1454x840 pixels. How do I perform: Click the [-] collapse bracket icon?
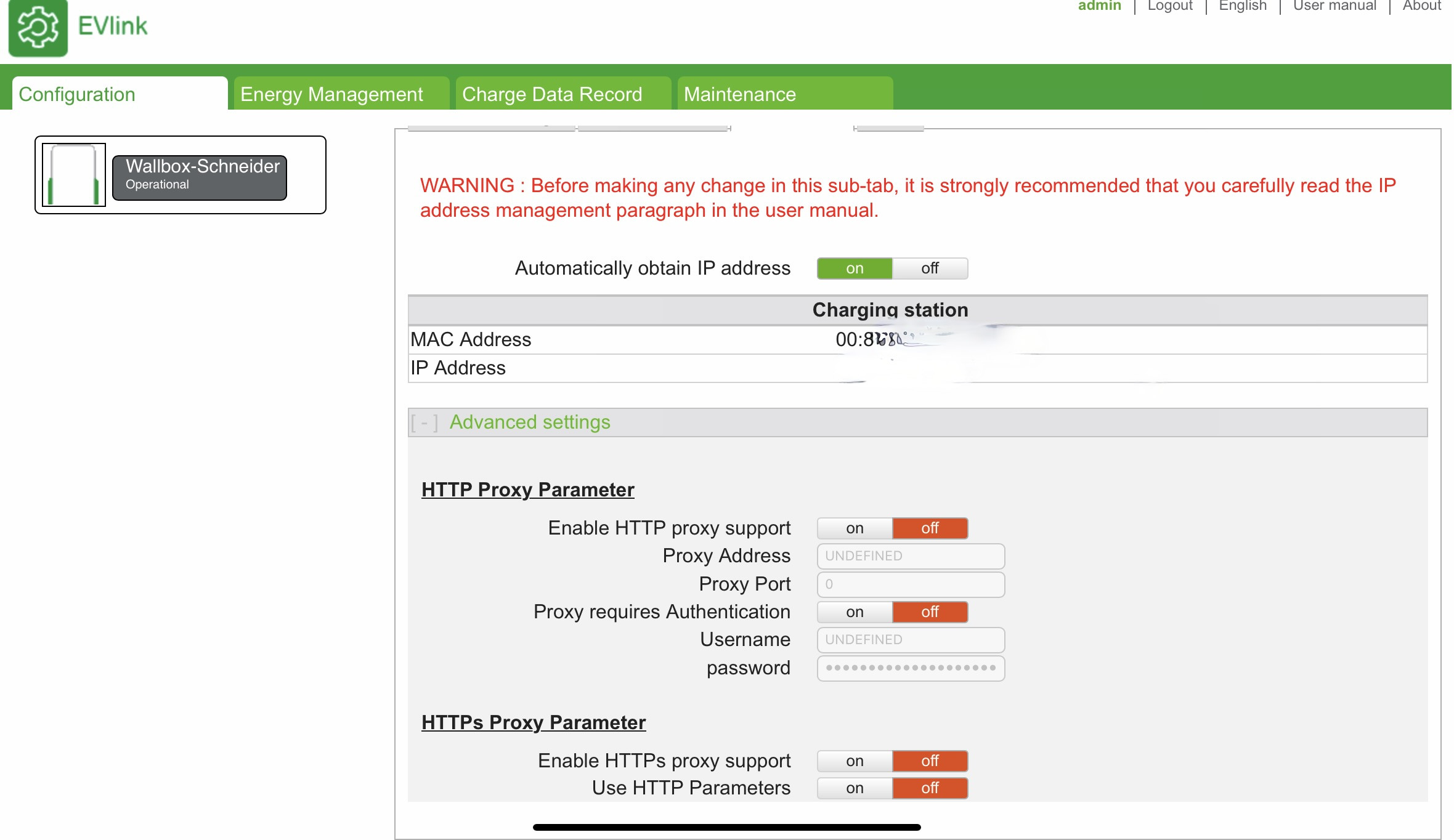coord(424,423)
